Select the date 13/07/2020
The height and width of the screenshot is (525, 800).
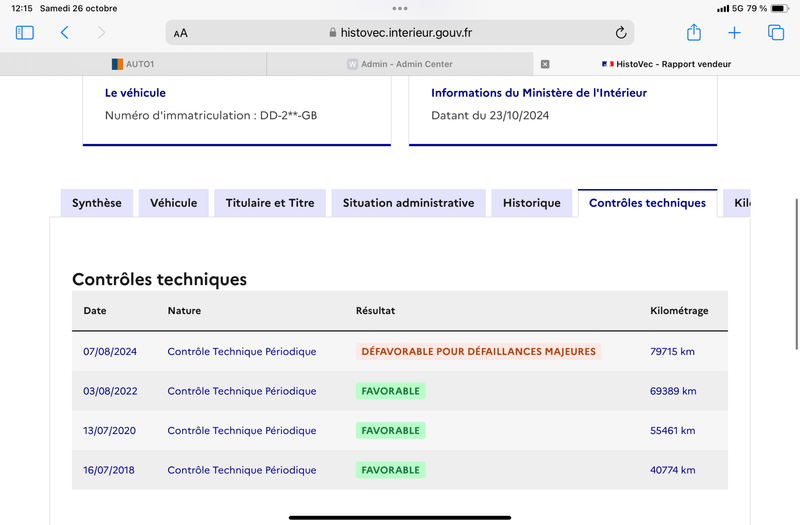coord(110,431)
